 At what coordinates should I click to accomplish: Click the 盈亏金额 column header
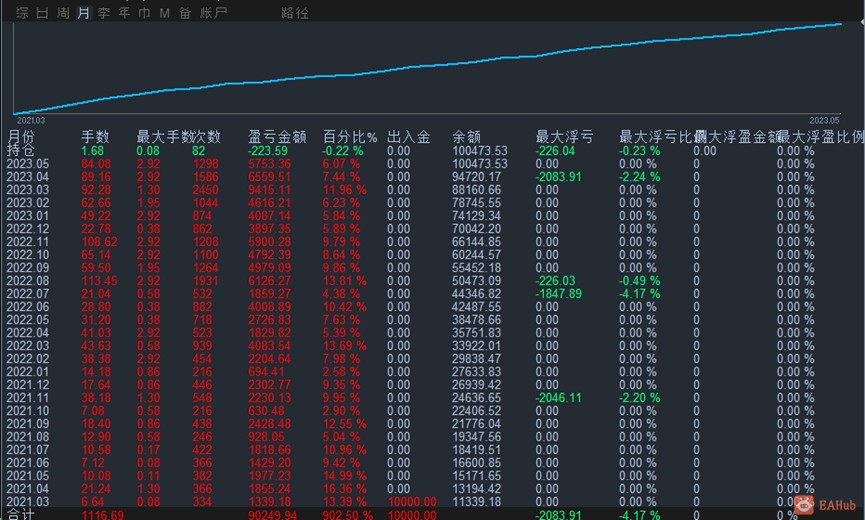[x=277, y=137]
